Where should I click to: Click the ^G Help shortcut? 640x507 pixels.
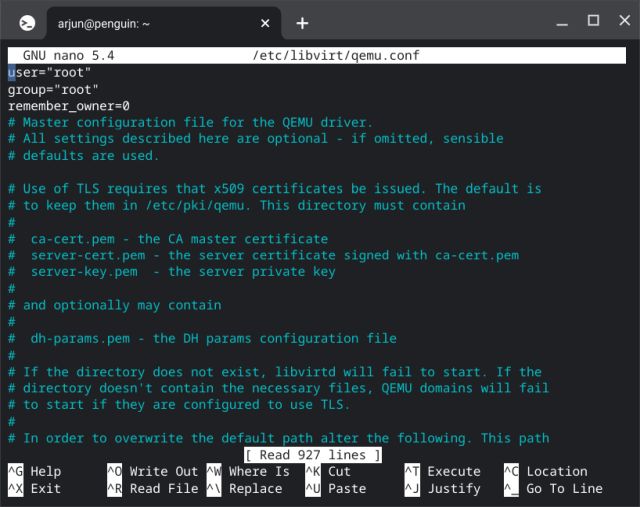(35, 472)
